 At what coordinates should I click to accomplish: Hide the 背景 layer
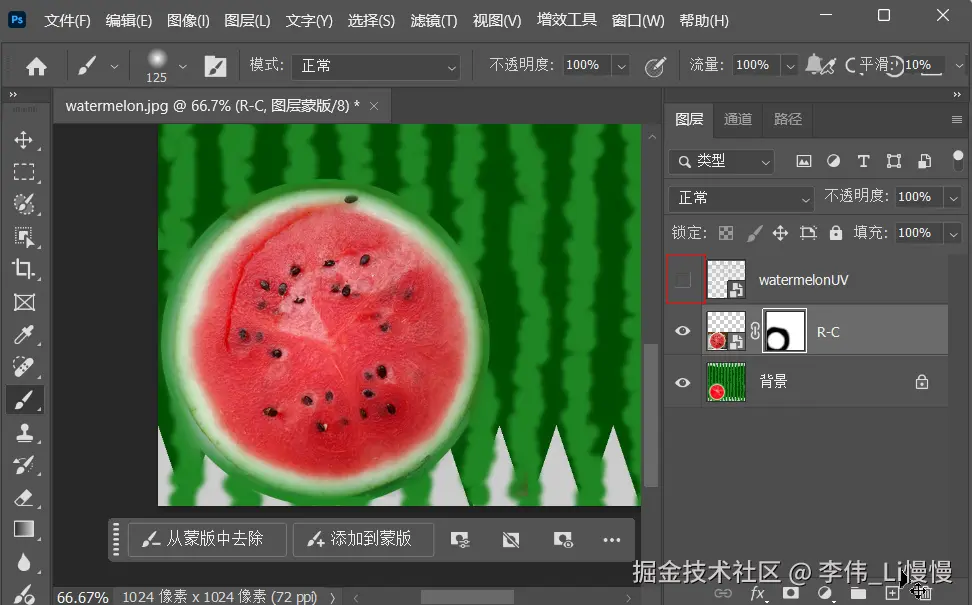click(x=683, y=382)
